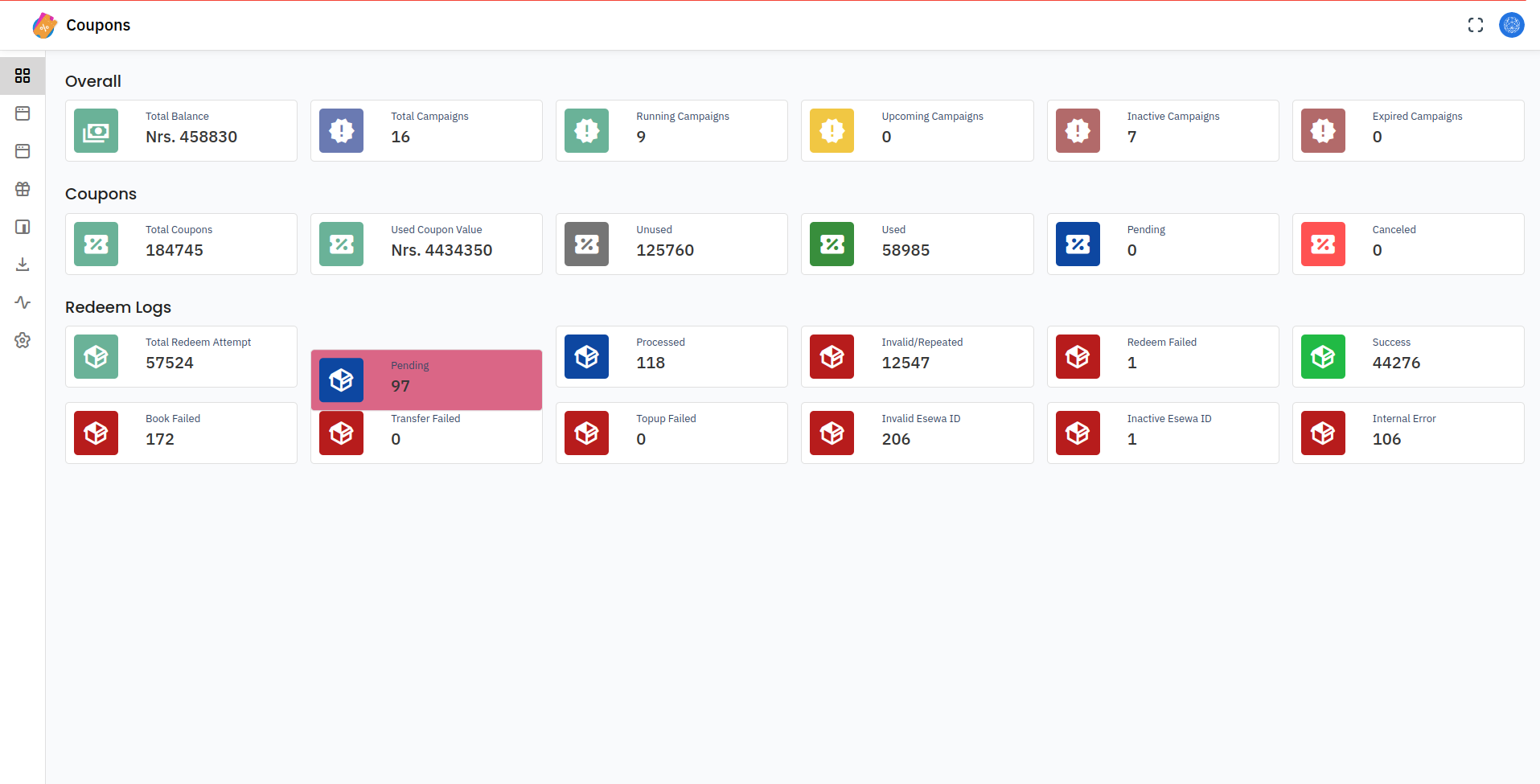Toggle fullscreen mode icon
This screenshot has width=1540, height=784.
(1475, 25)
